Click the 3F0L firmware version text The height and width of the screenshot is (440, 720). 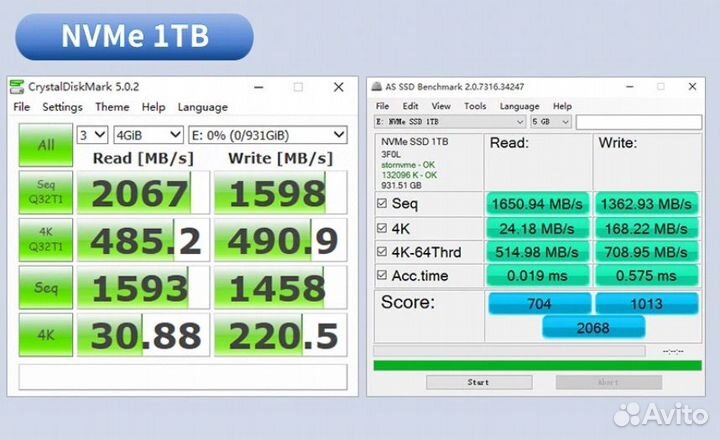click(x=391, y=154)
